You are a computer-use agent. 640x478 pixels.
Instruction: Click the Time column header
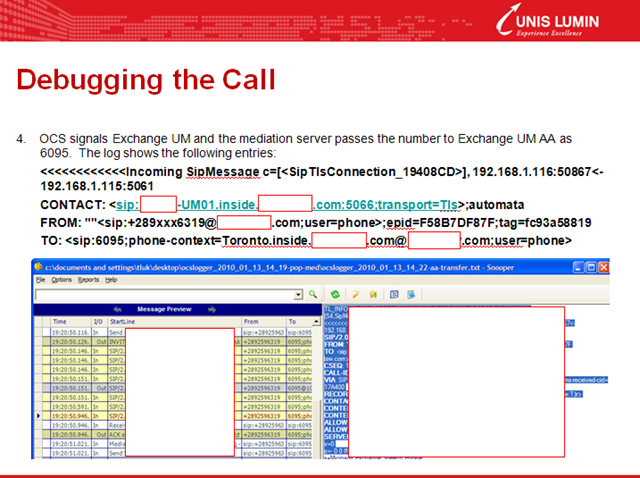point(71,322)
